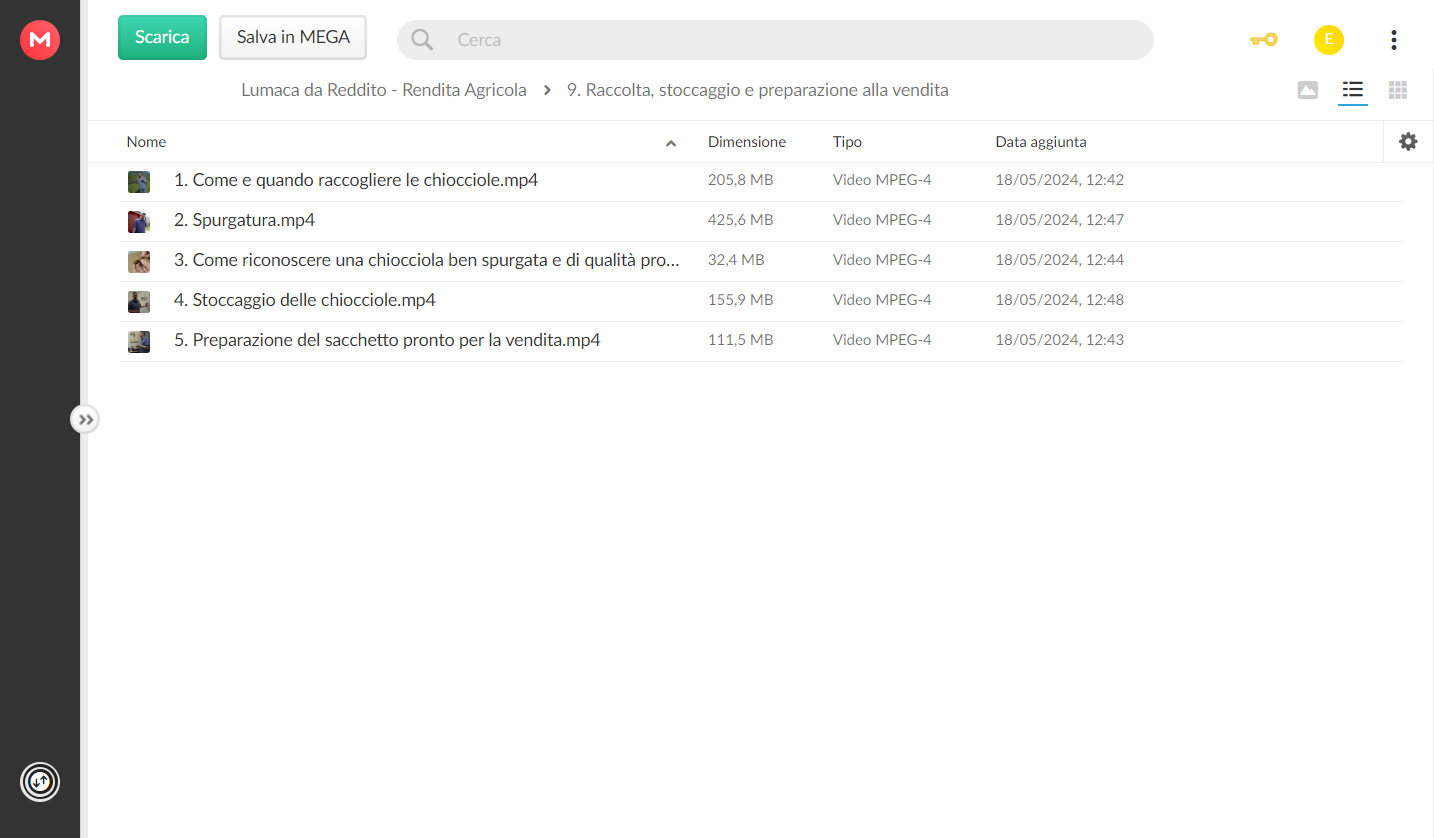Open the recovery key icon
The width and height of the screenshot is (1434, 838).
pyautogui.click(x=1263, y=40)
